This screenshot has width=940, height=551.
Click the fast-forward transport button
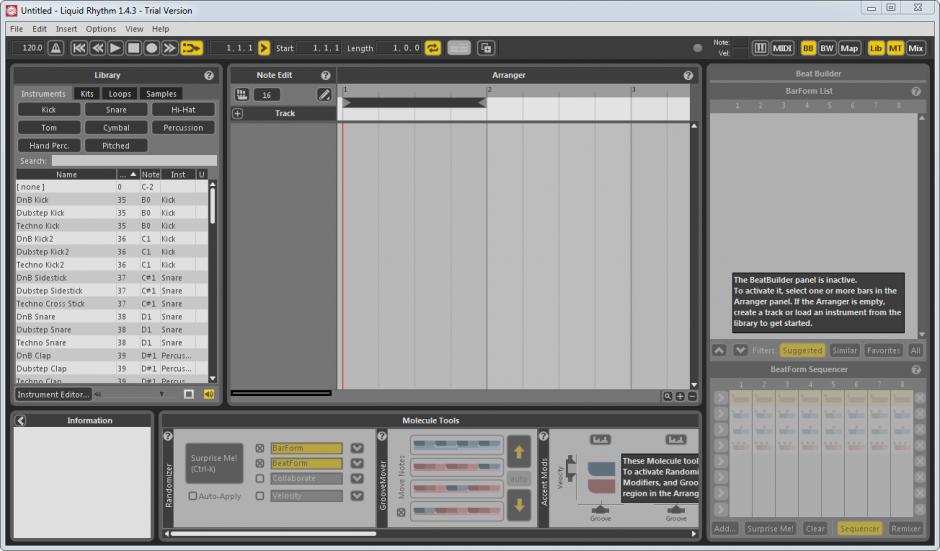coord(170,48)
